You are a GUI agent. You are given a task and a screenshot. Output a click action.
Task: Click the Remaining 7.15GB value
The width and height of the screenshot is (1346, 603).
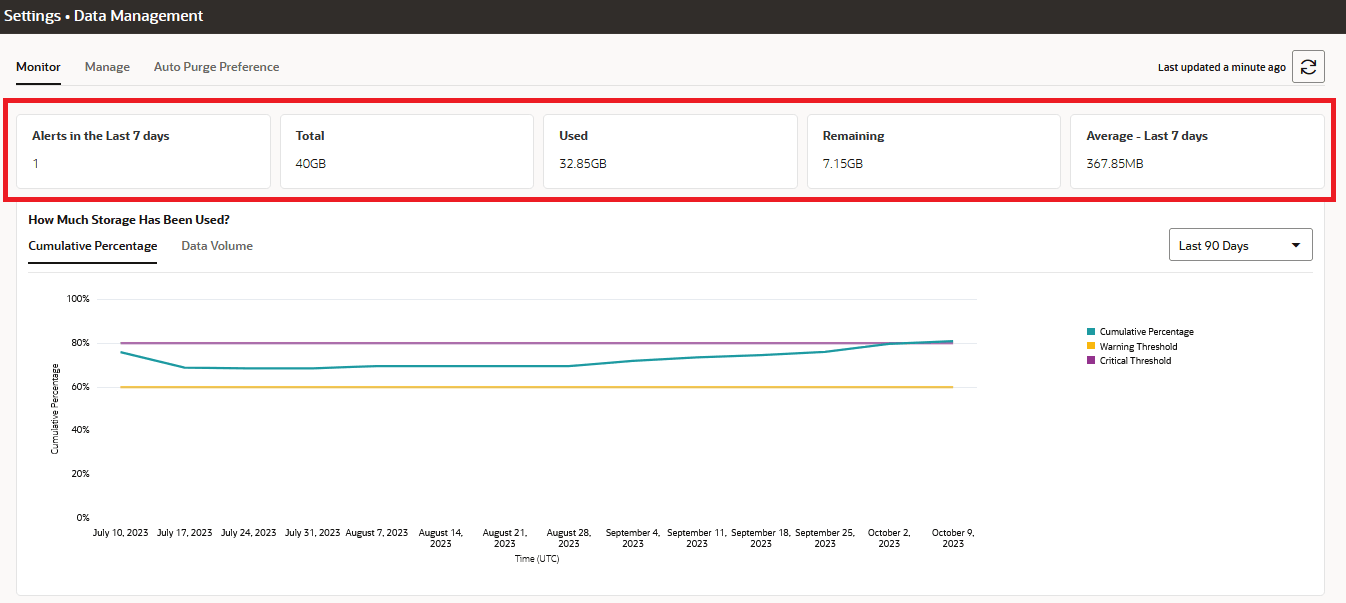(842, 163)
